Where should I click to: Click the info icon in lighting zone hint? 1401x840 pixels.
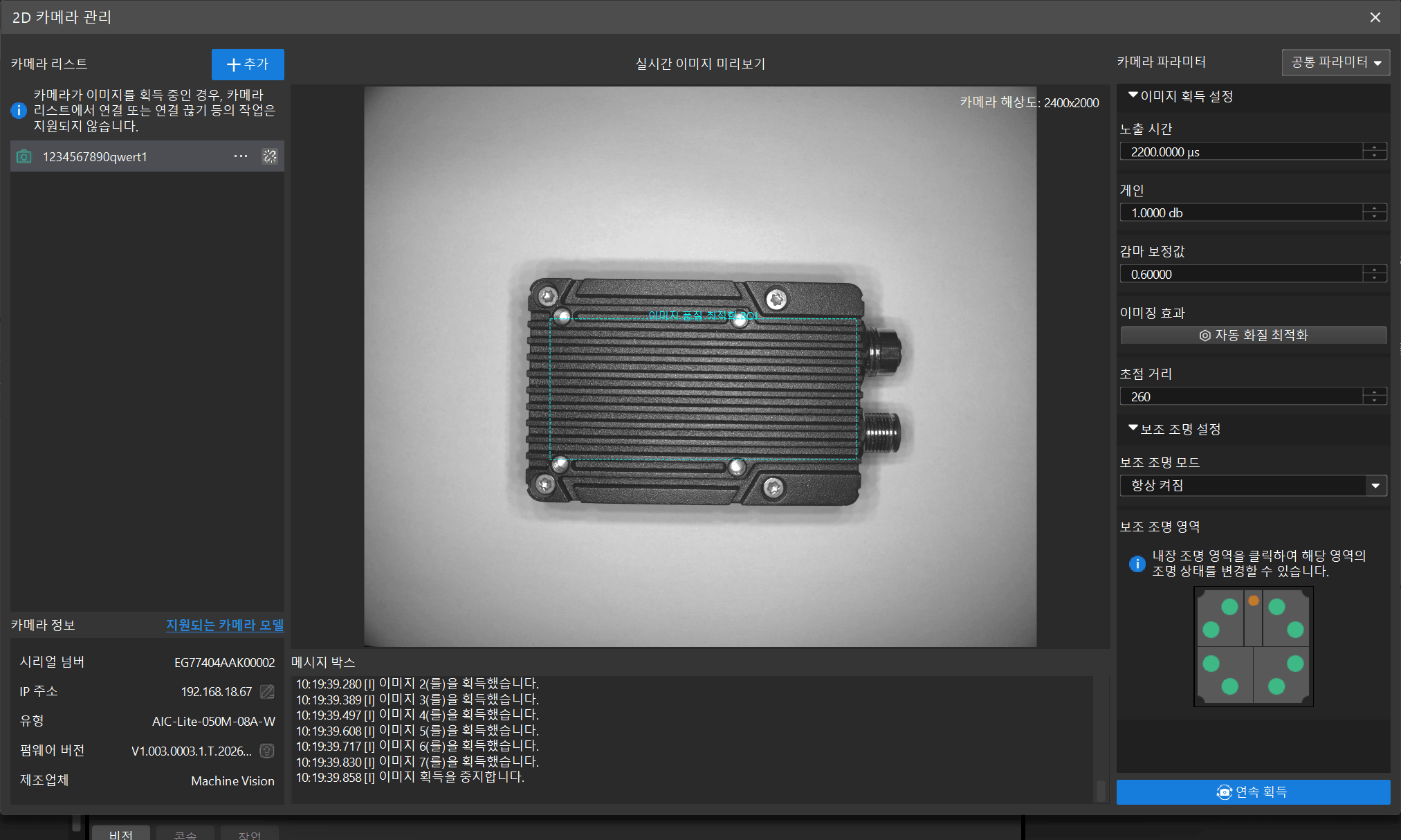1137,564
